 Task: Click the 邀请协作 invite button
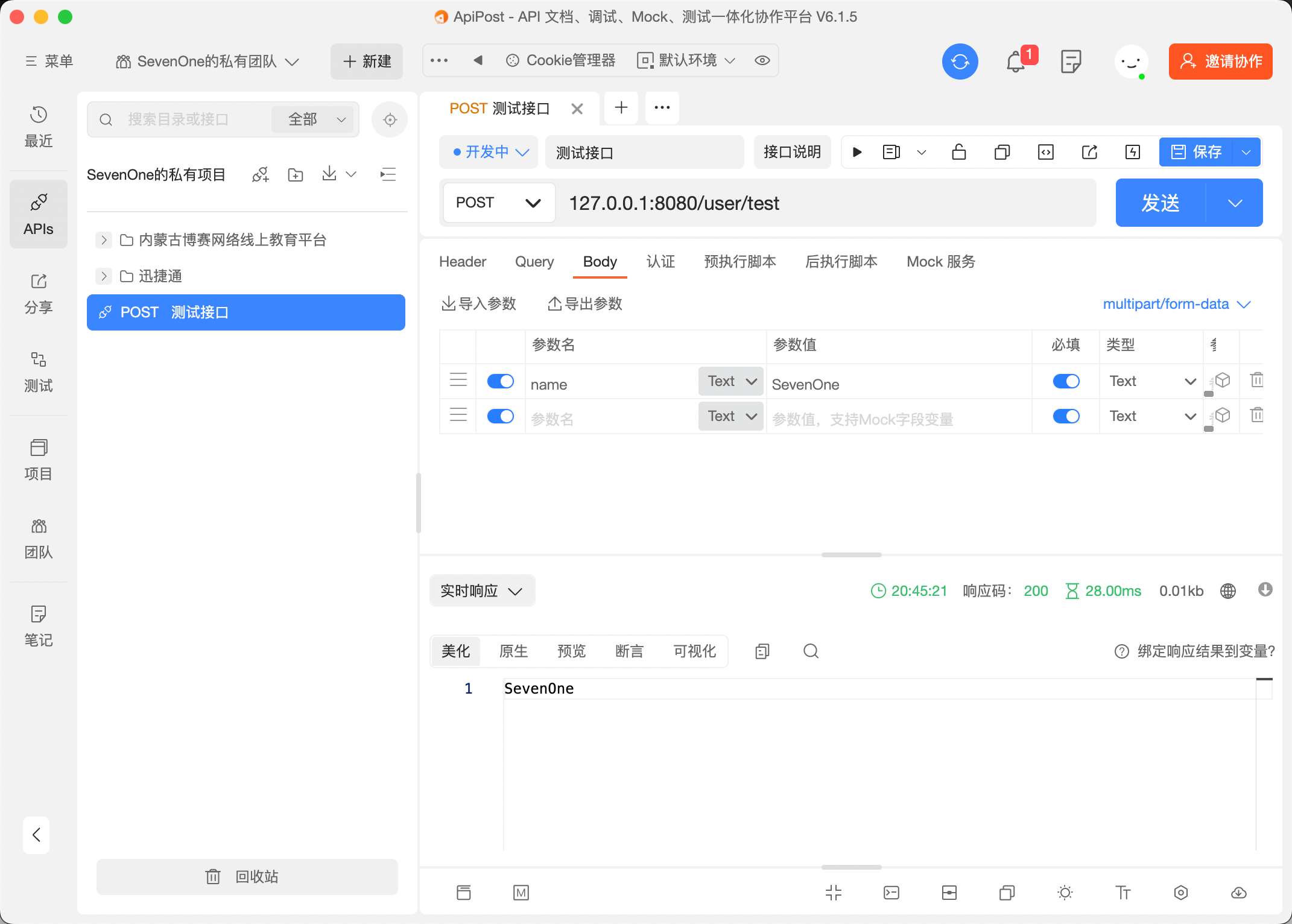(x=1220, y=62)
